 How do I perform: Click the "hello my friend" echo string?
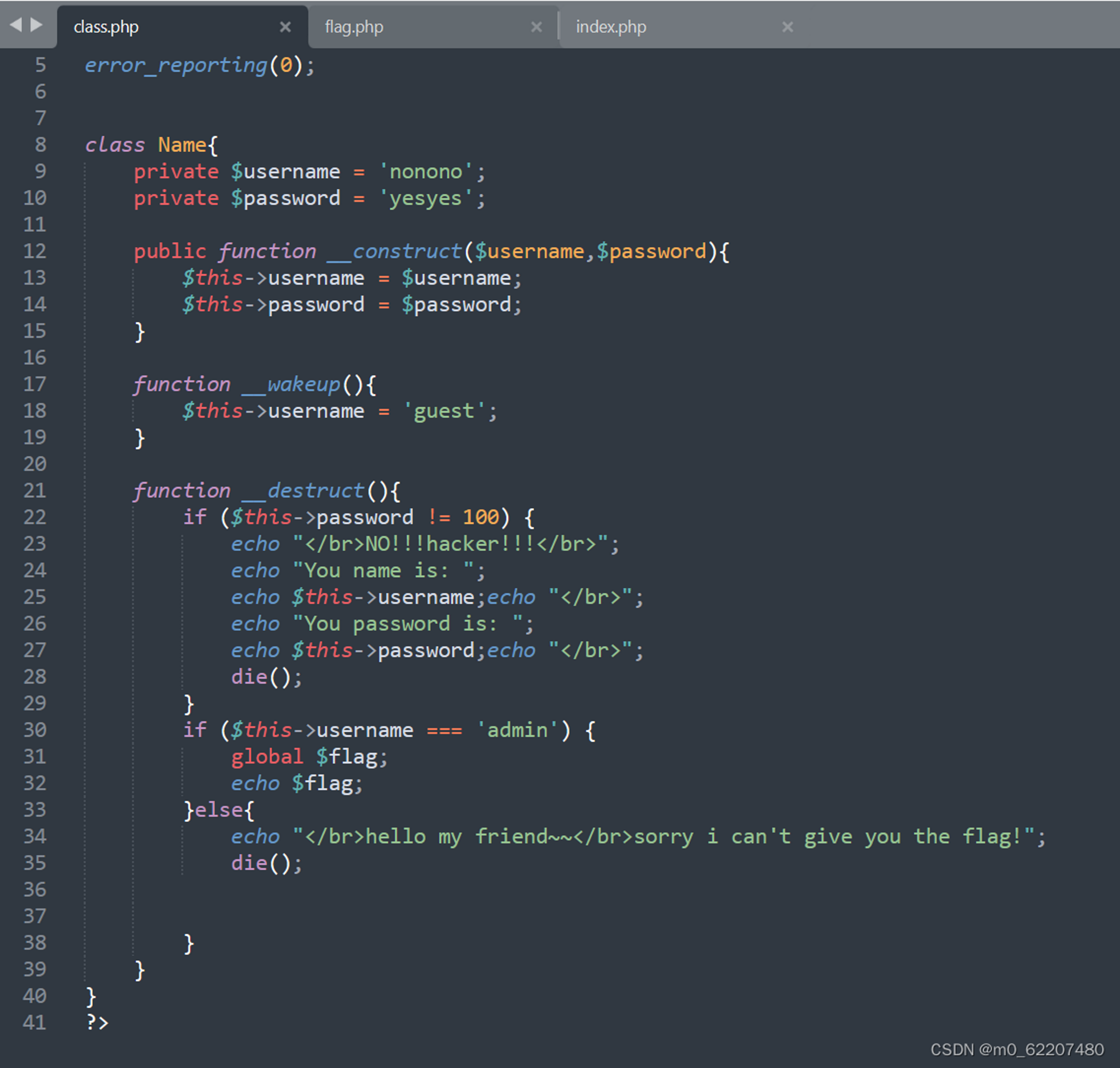(x=664, y=837)
